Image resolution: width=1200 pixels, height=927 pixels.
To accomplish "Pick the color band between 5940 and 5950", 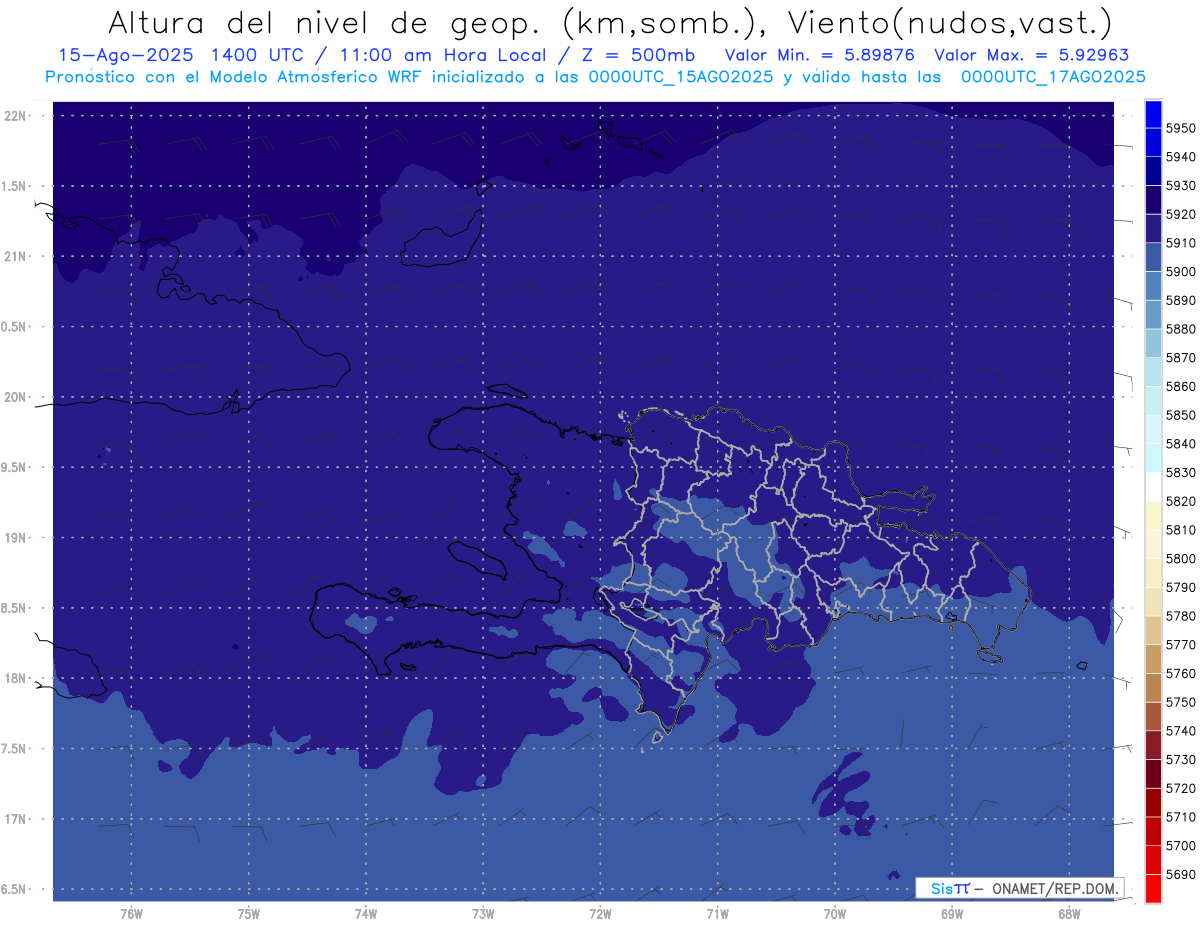I will [x=1153, y=143].
